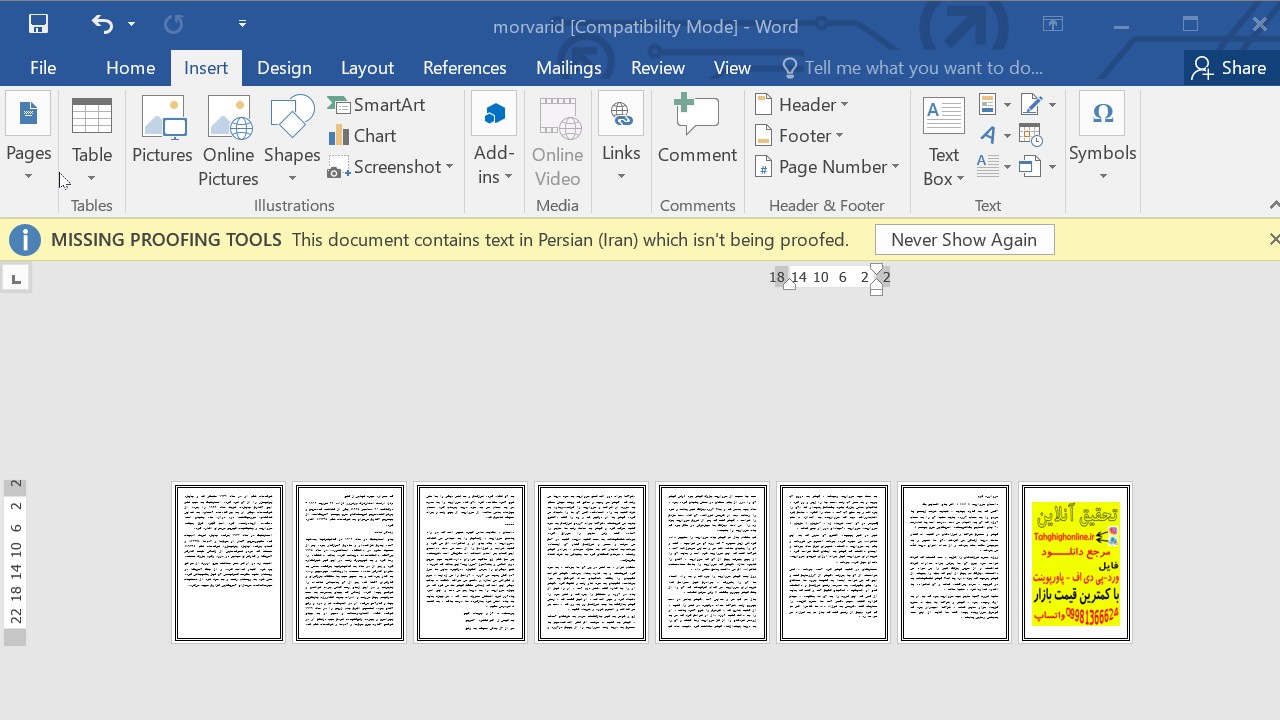This screenshot has height=720, width=1280.
Task: Open the undo history dropdown arrow
Action: point(131,23)
